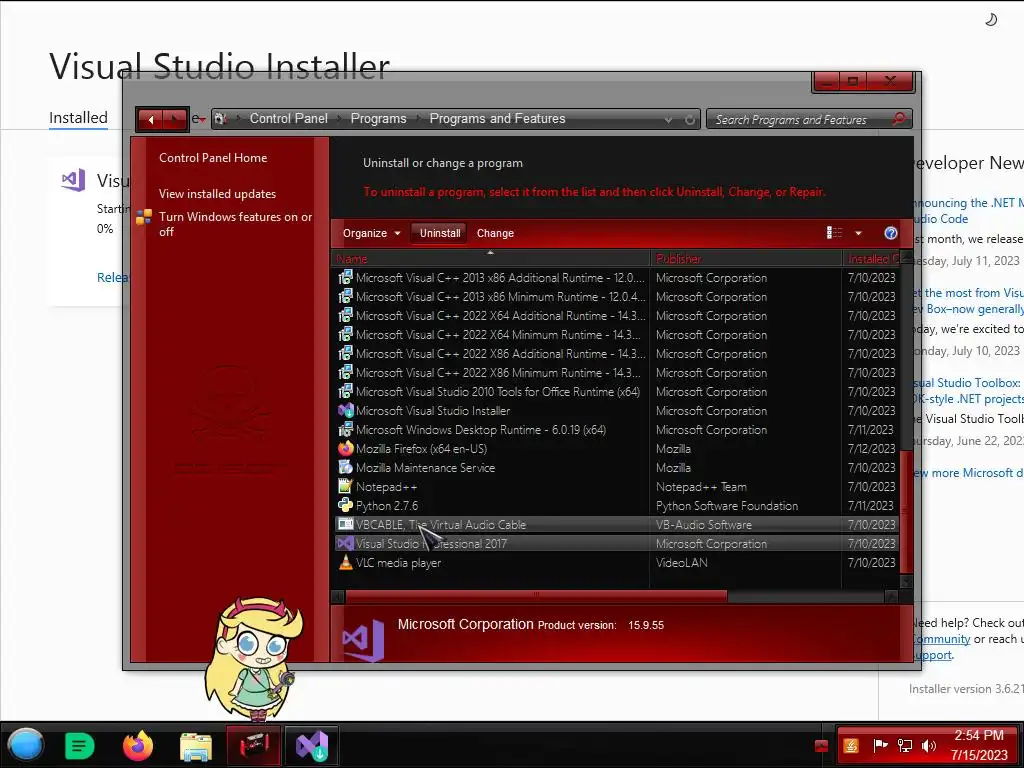Open the Start orb on the taskbar
The image size is (1024, 768).
(25, 745)
